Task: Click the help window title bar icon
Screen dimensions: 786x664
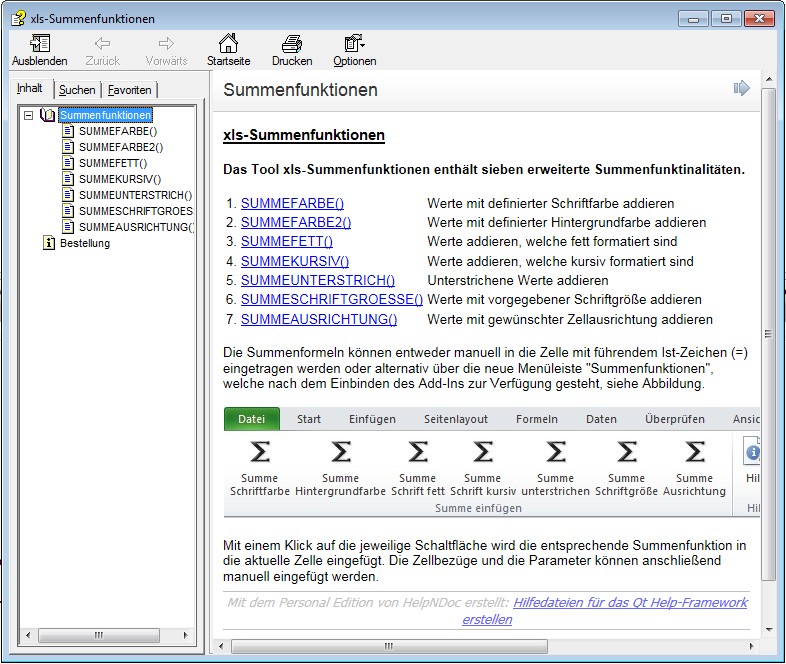Action: pos(19,19)
